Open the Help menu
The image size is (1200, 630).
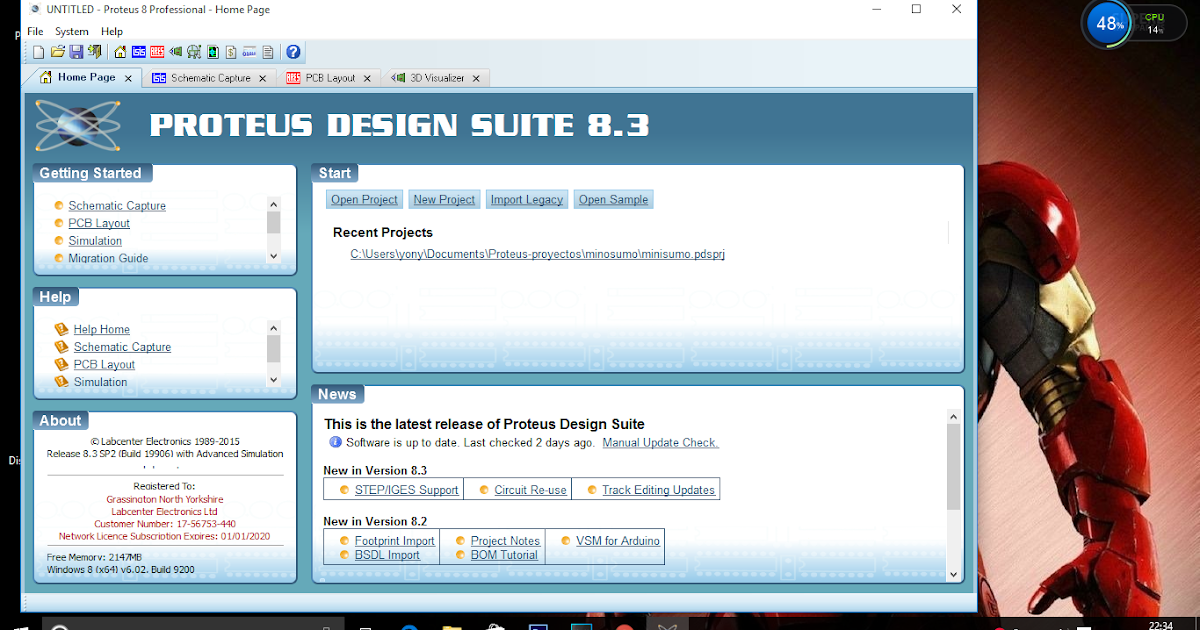pos(112,31)
